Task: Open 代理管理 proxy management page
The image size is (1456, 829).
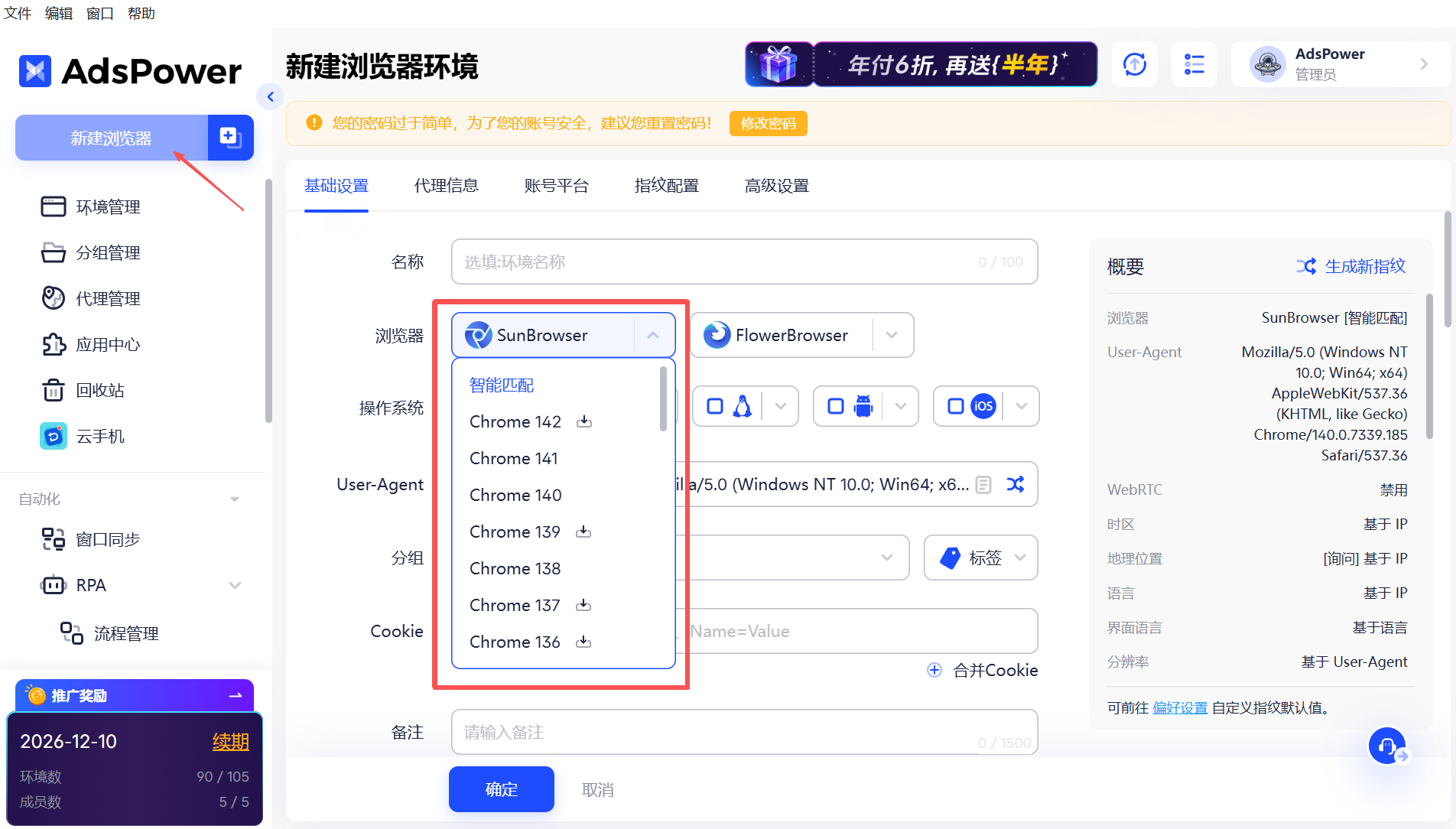Action: [107, 298]
